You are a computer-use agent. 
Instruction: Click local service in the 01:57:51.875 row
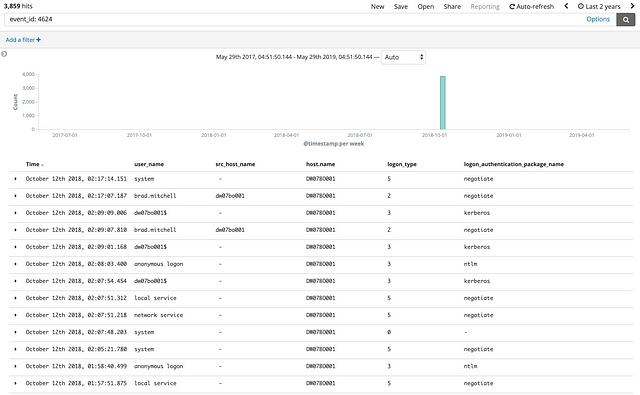tap(155, 383)
